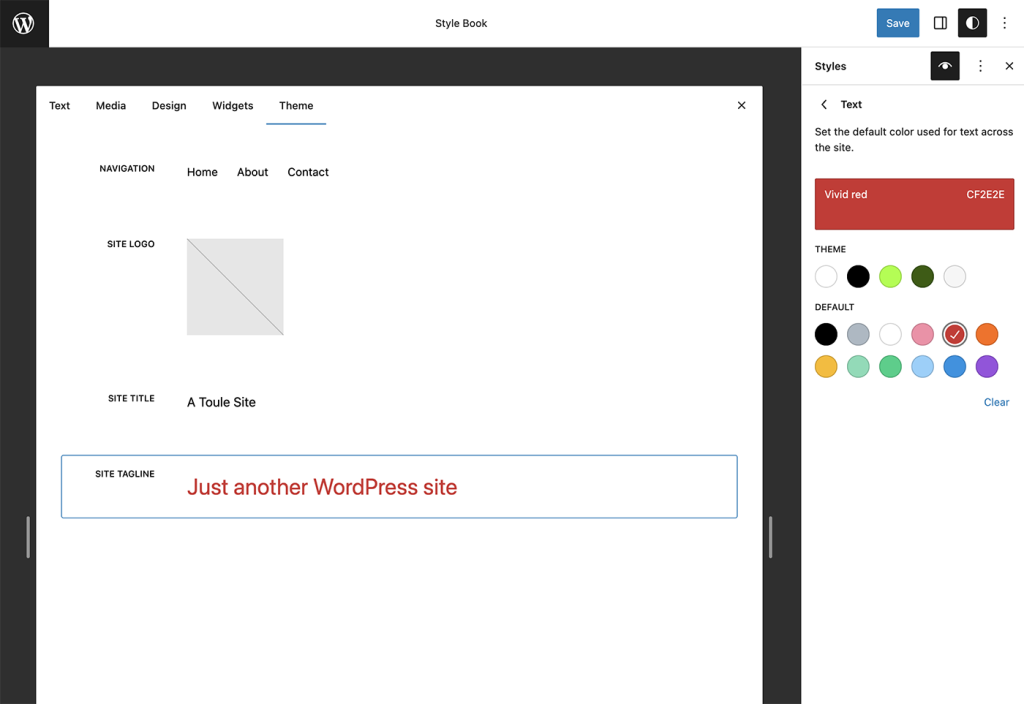Toggle the settings sidebar panel icon
This screenshot has height=704, width=1024.
(939, 23)
